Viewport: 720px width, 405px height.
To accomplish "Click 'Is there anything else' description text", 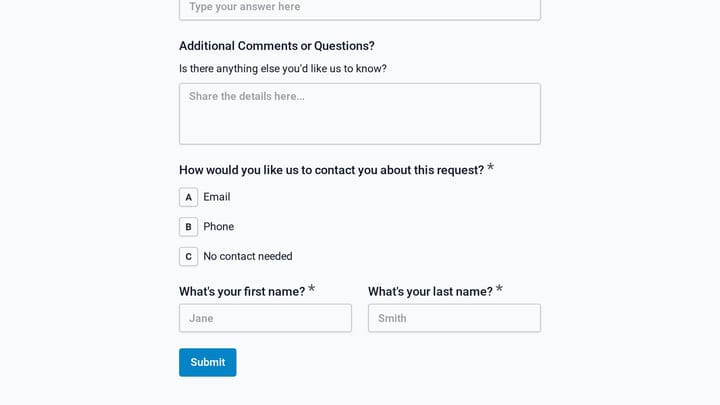I will 283,68.
